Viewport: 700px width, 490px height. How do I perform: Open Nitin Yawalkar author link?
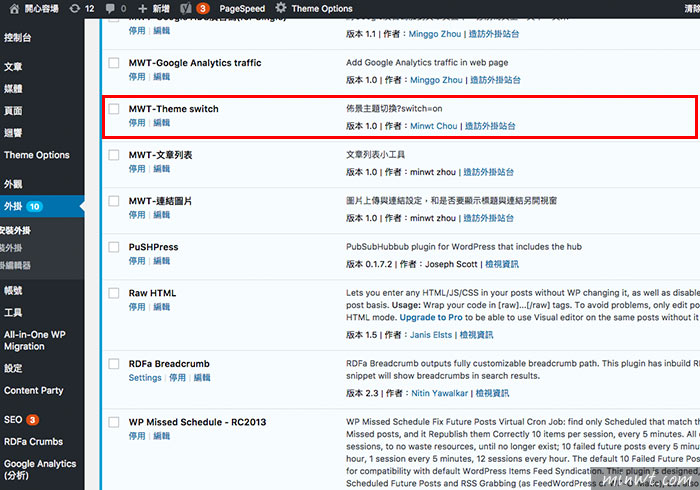pos(440,393)
